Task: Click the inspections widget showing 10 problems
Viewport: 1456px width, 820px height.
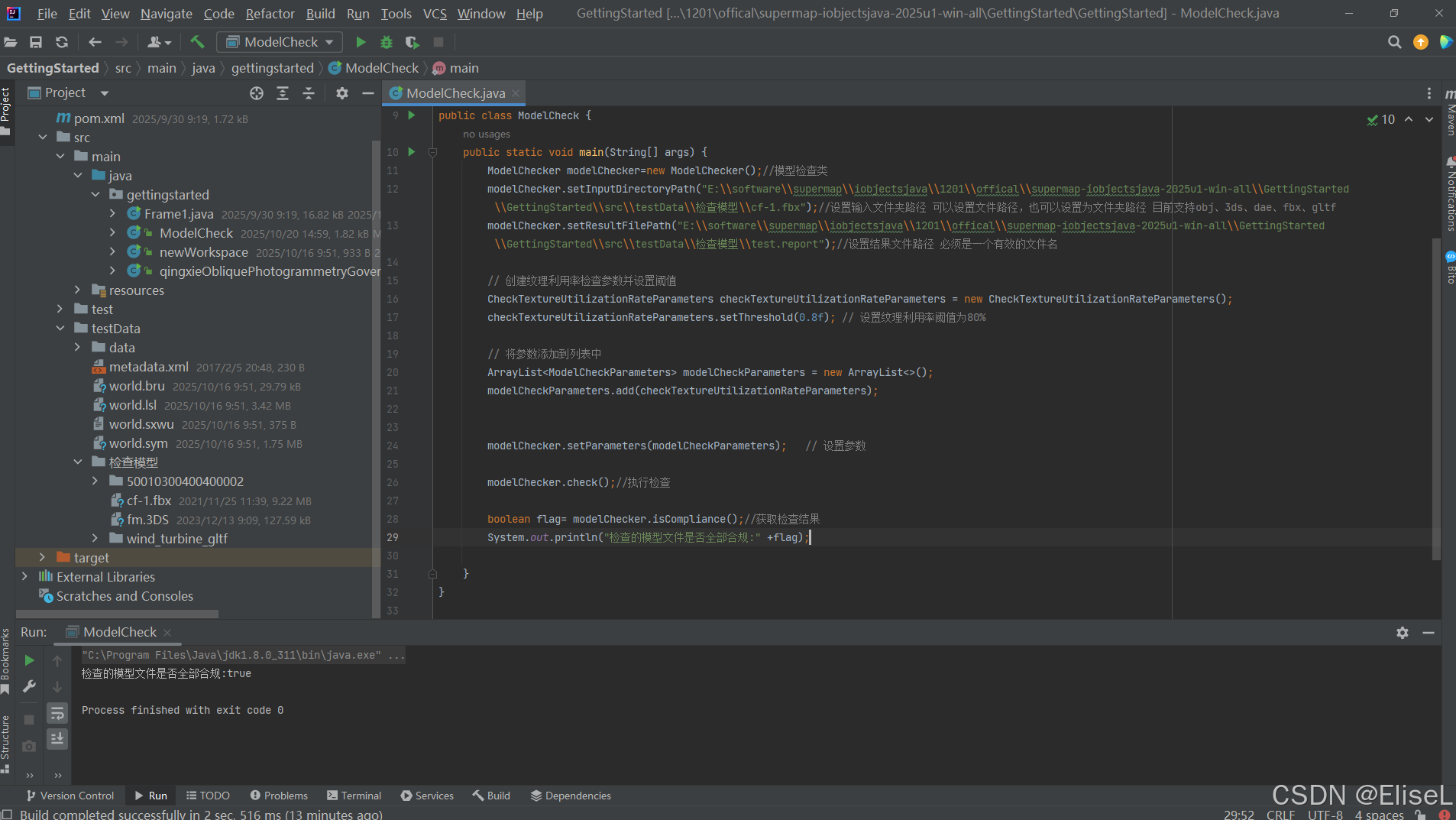Action: 1383,119
